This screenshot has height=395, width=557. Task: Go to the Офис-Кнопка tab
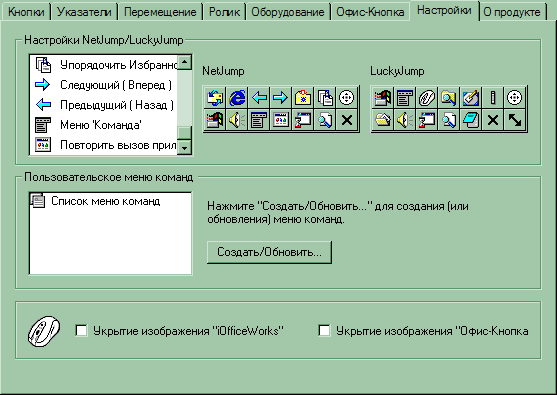(x=370, y=12)
